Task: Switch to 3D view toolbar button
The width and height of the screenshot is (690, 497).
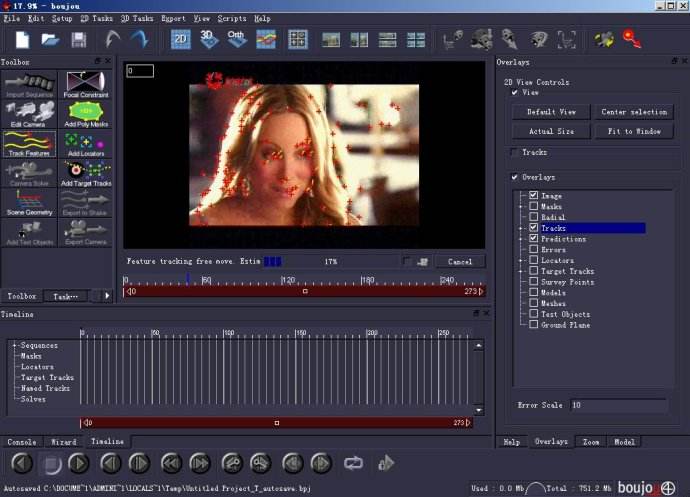Action: (x=209, y=39)
